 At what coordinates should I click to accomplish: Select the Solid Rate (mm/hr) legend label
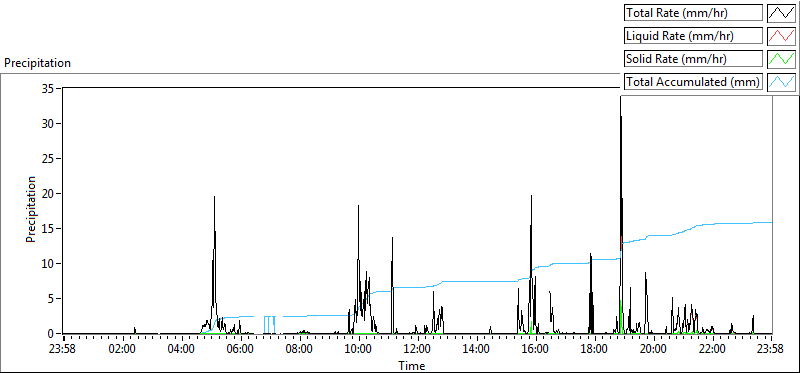point(693,59)
